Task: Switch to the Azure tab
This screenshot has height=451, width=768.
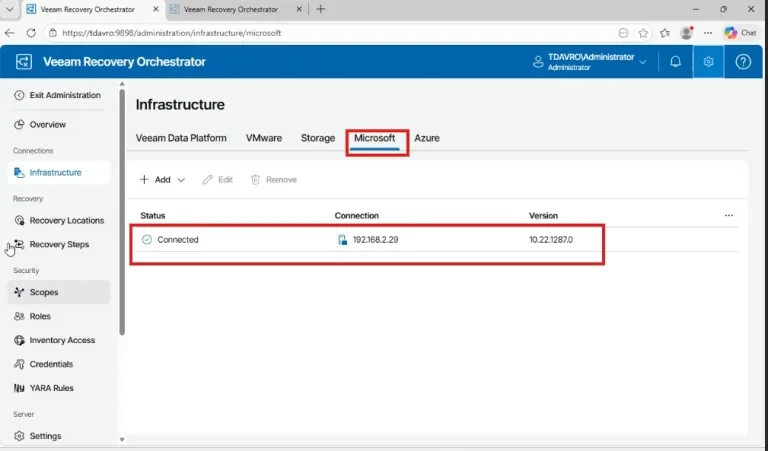Action: tap(427, 138)
